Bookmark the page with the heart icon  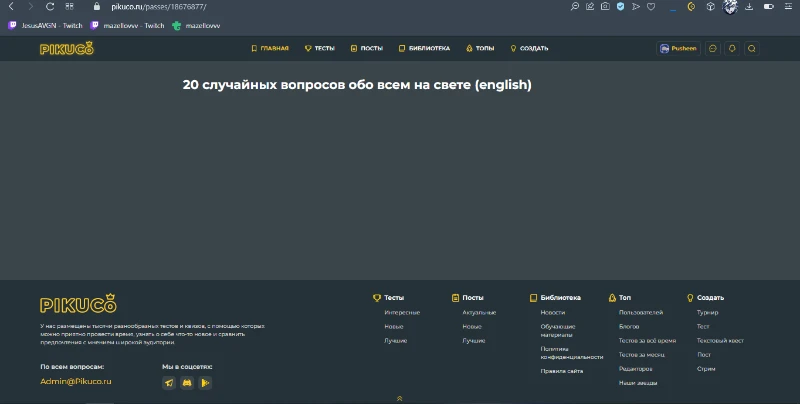[651, 7]
